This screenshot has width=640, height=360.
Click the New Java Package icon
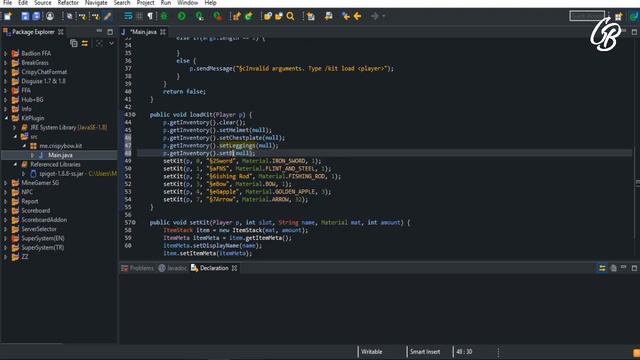click(x=237, y=16)
